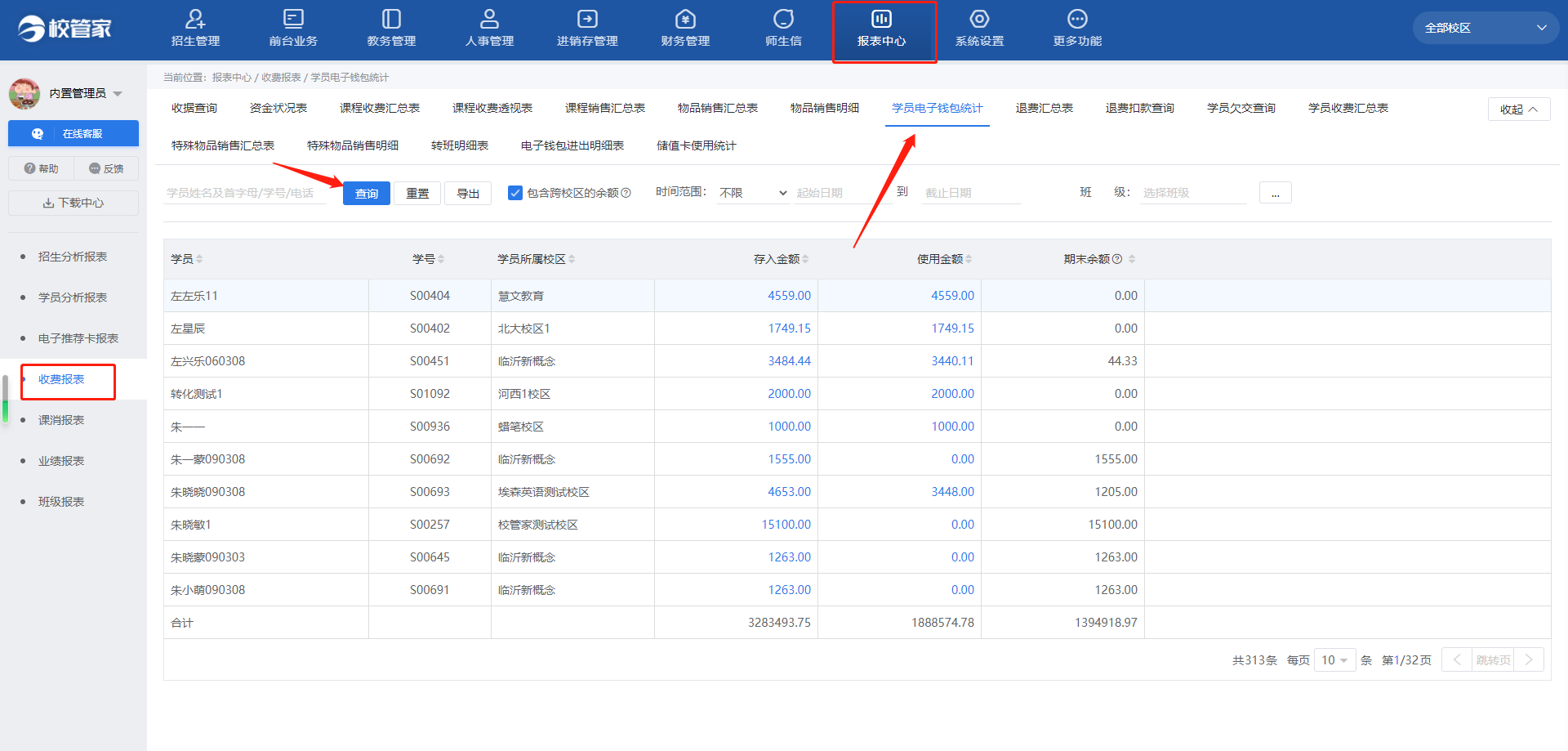Open 学员分析报表 in sidebar

click(73, 297)
